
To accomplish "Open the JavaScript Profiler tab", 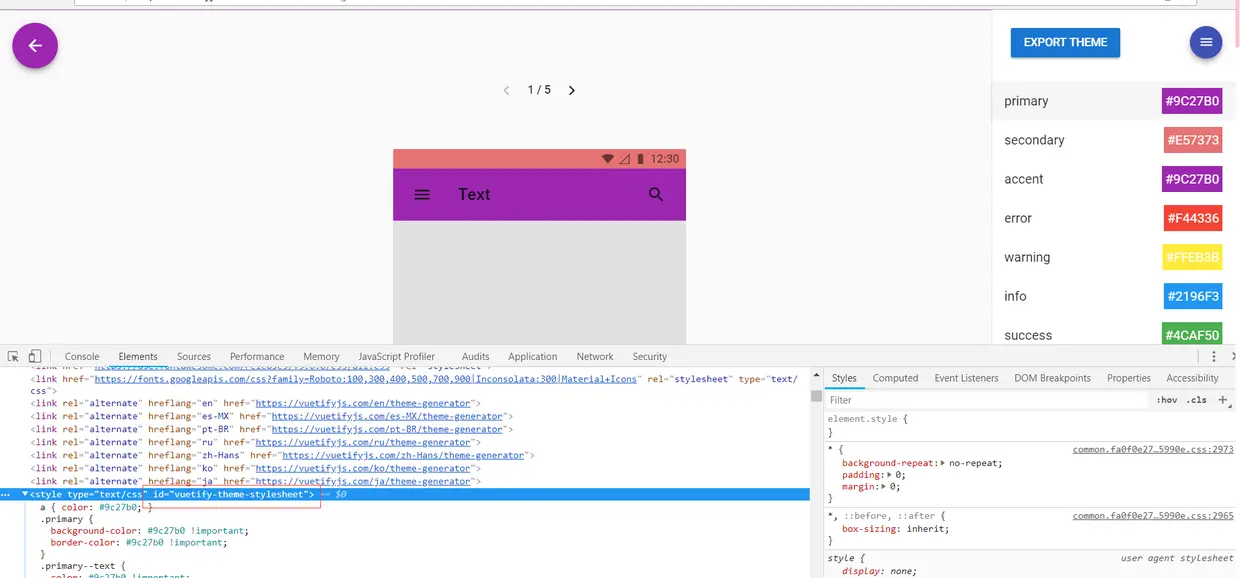I will [x=397, y=356].
